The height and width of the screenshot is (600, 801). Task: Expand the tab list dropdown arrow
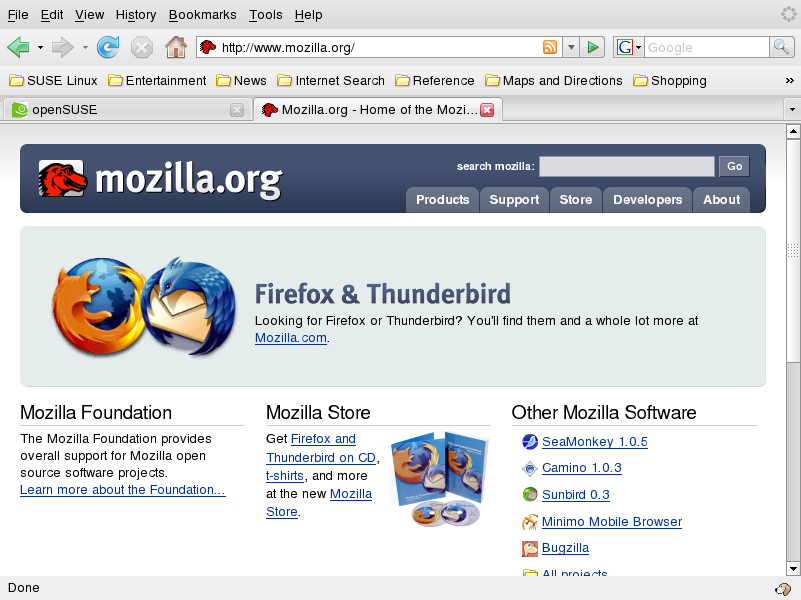pyautogui.click(x=792, y=110)
